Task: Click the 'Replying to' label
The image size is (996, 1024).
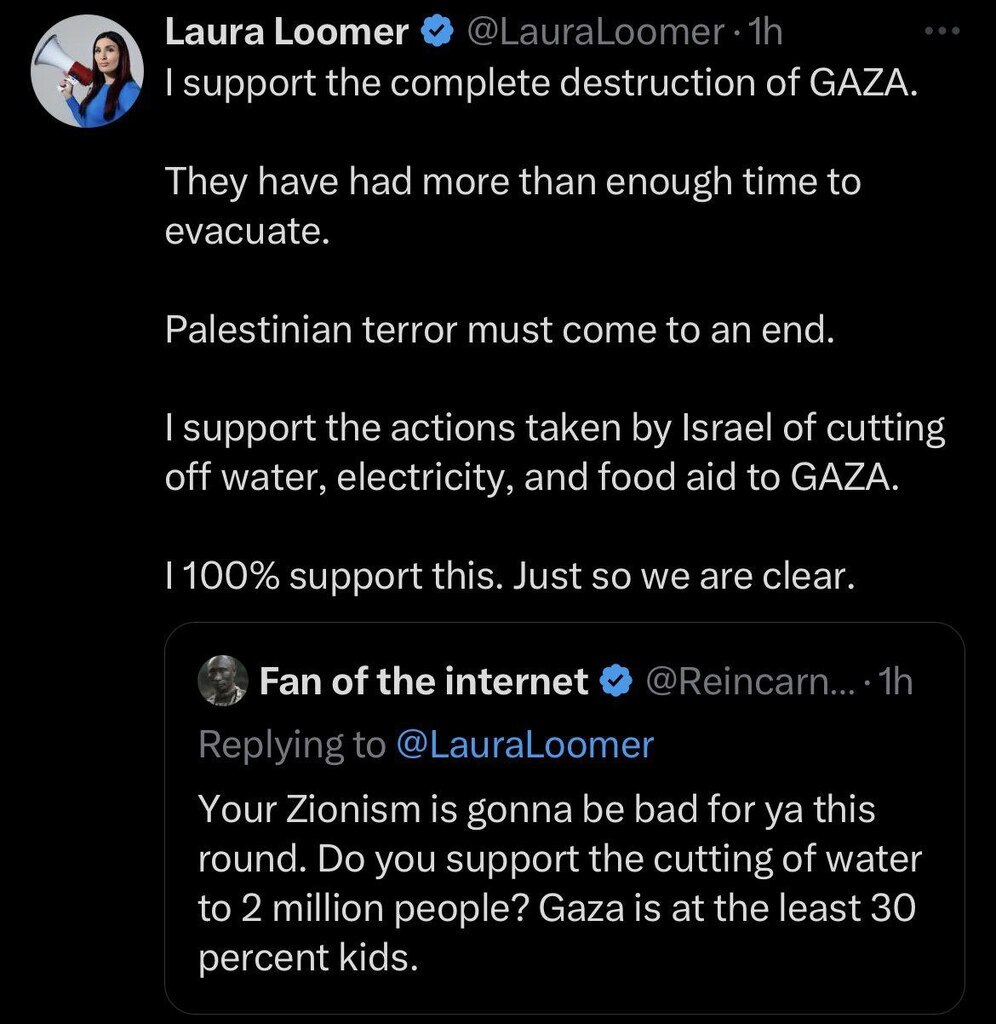Action: pos(292,745)
